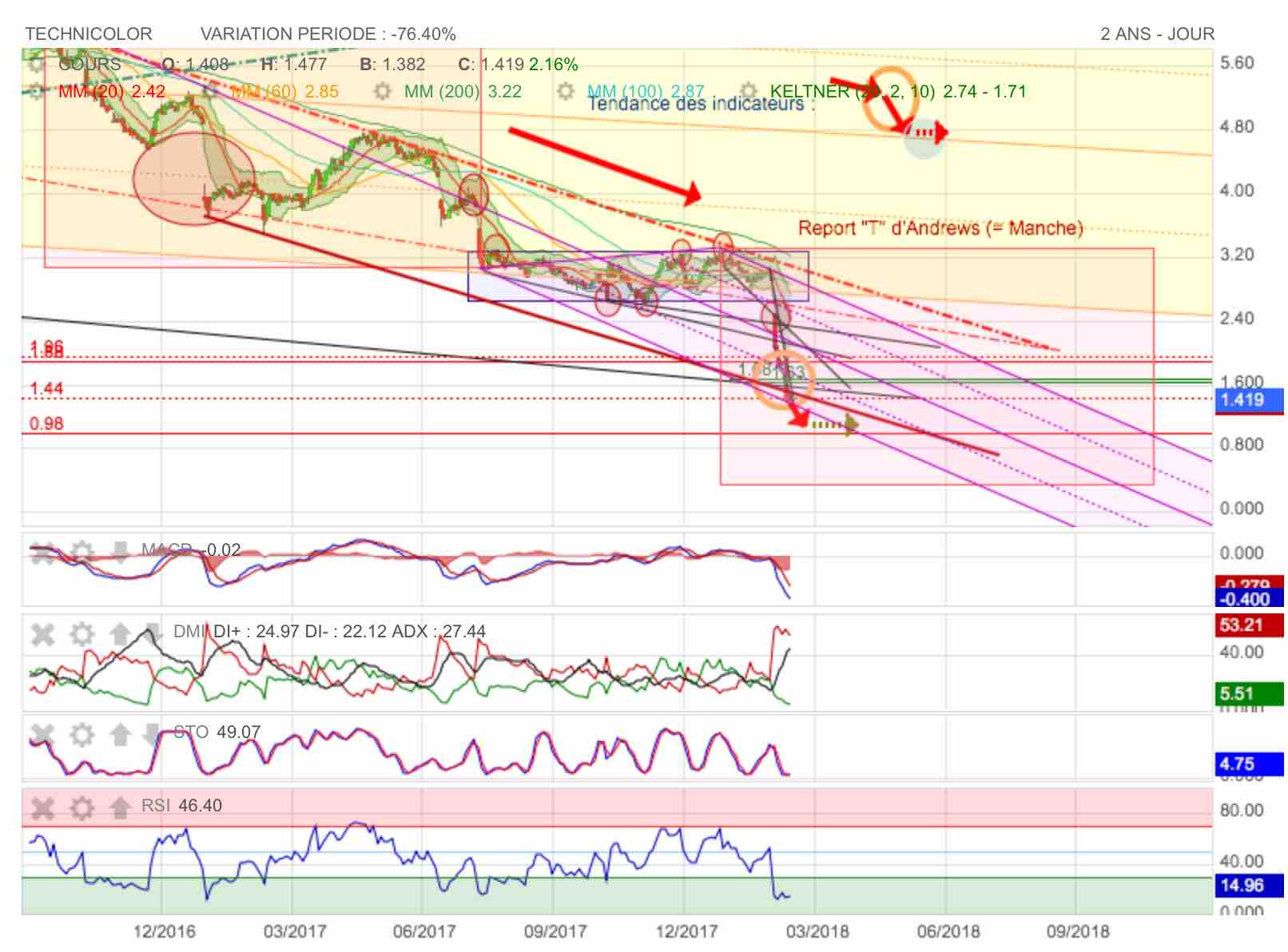
Task: Click the blue 14.96 RSI value tag
Action: [1249, 885]
